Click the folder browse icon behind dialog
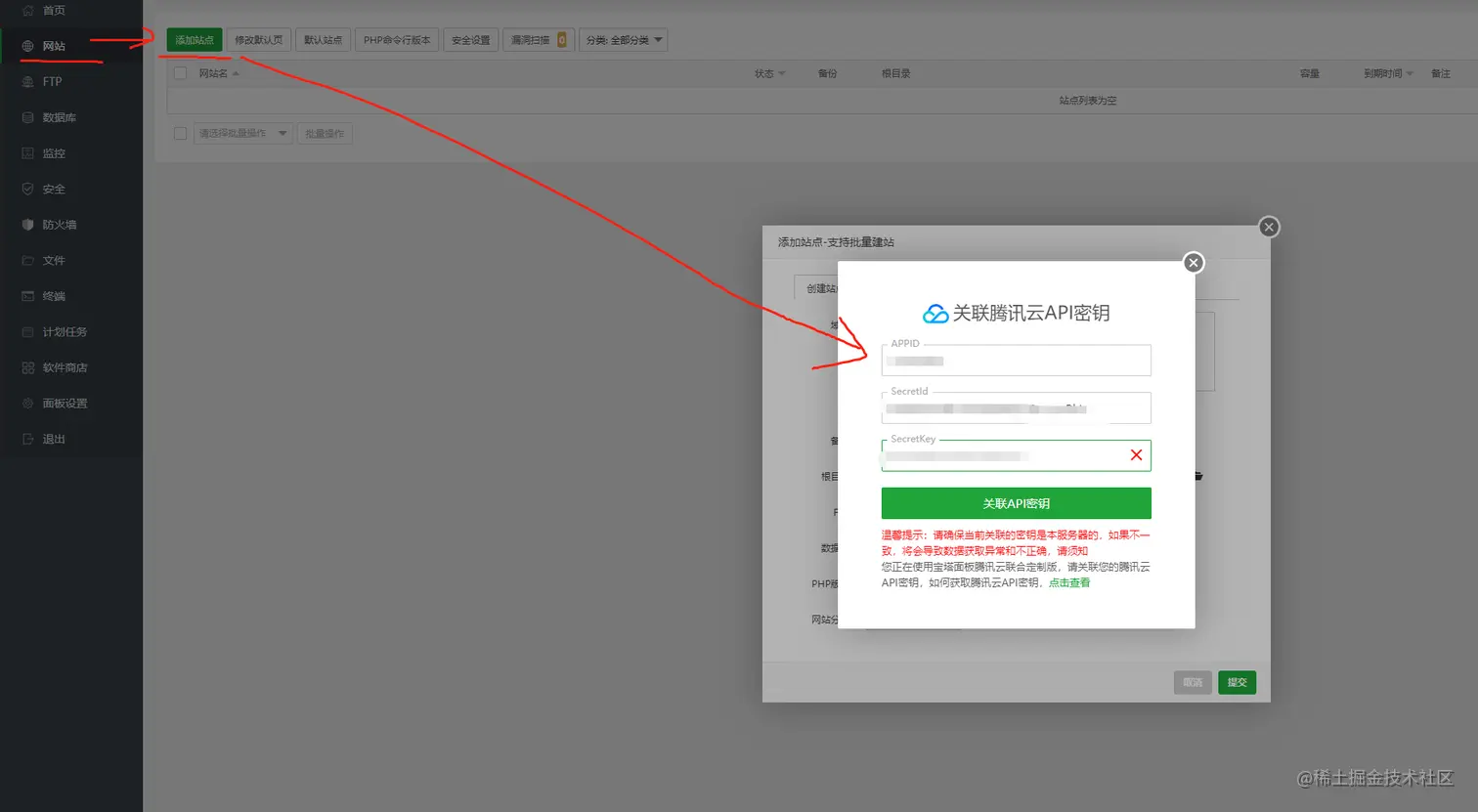This screenshot has height=812, width=1478. 1198,476
